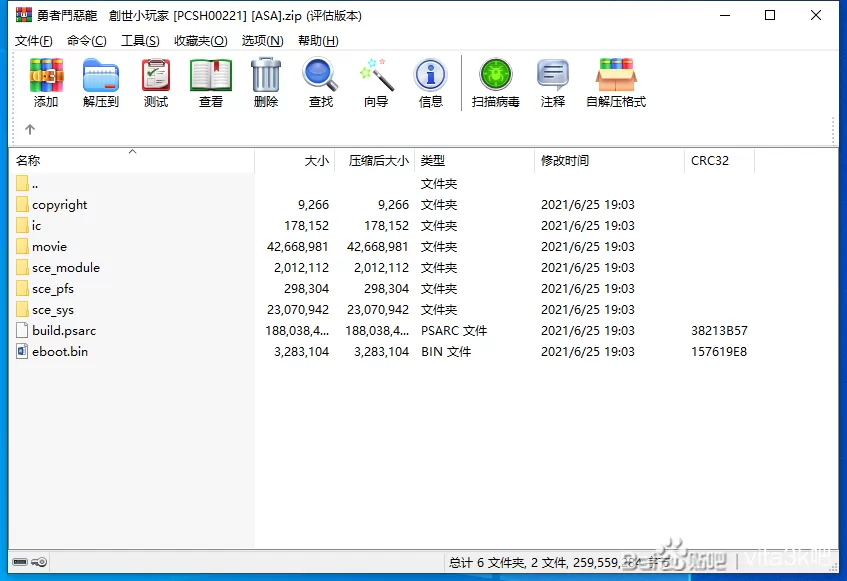Sort by 修改时间 column header
The width and height of the screenshot is (847, 581).
coord(609,160)
